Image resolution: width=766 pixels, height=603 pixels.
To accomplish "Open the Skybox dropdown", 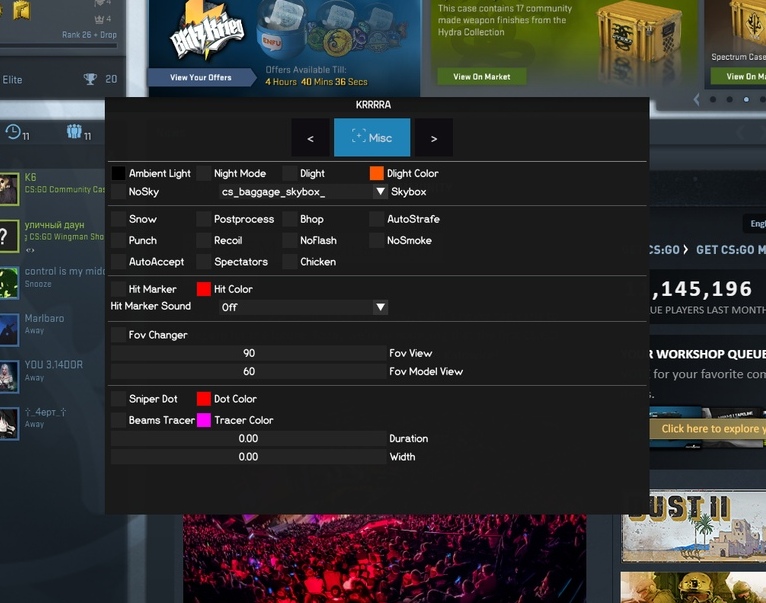I will click(x=380, y=191).
